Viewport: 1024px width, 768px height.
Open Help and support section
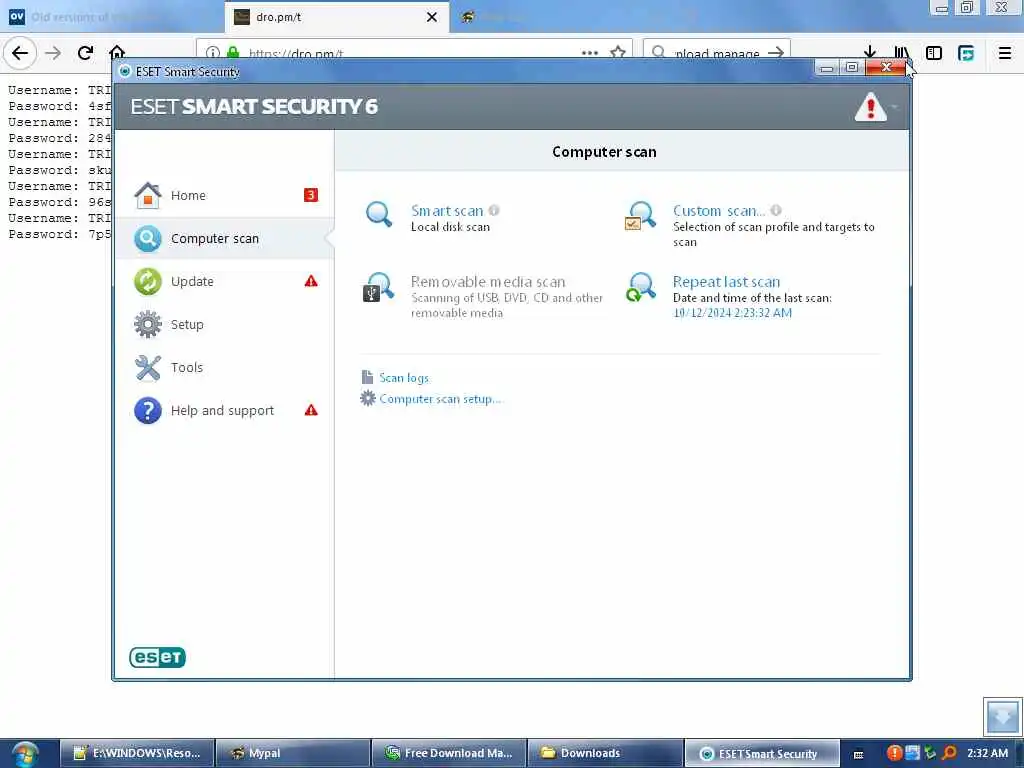click(224, 411)
